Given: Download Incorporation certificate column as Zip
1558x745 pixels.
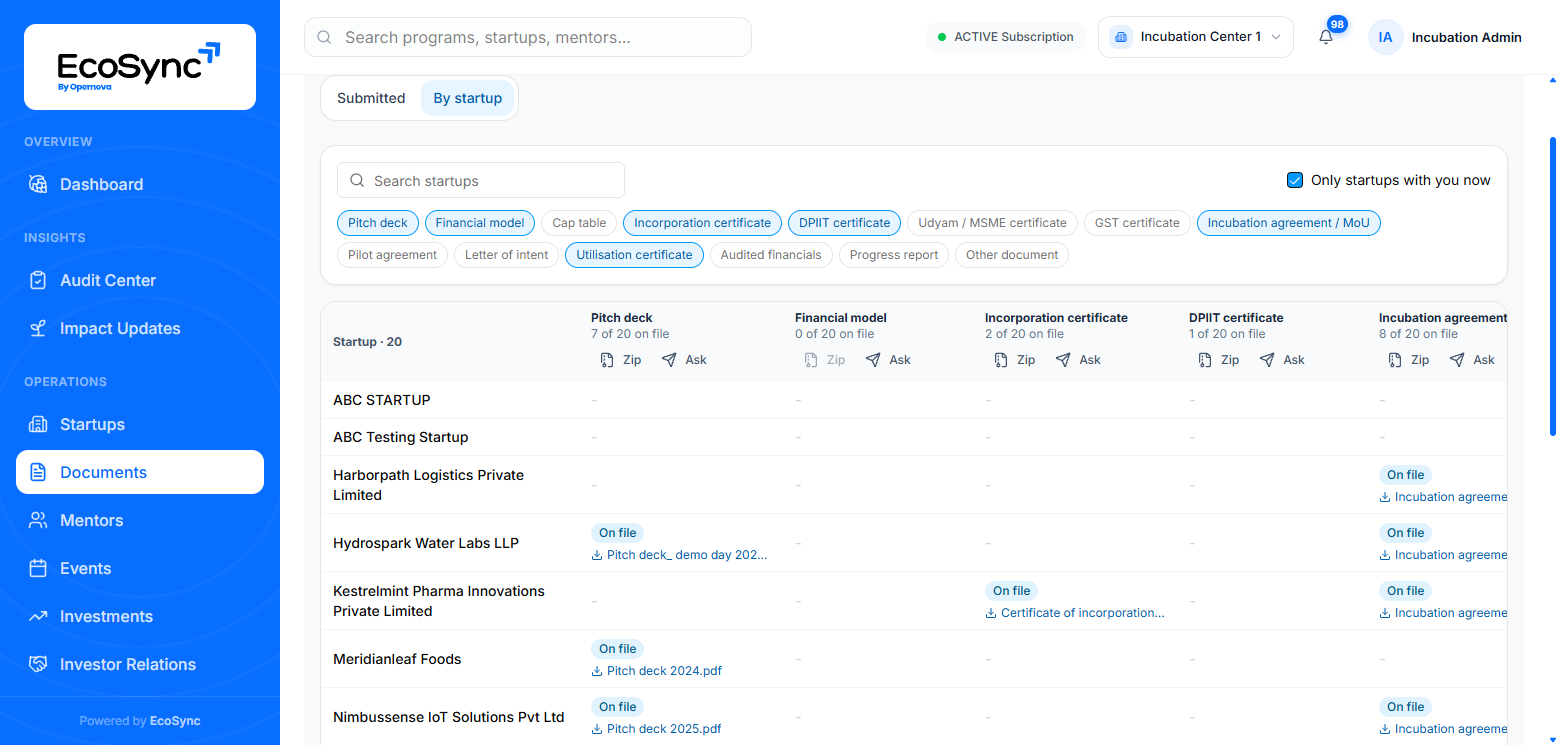Looking at the screenshot, I should 1014,360.
